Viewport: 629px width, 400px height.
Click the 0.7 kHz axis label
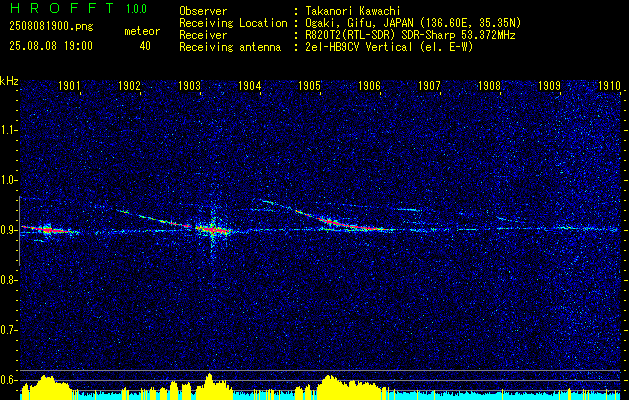point(8,330)
